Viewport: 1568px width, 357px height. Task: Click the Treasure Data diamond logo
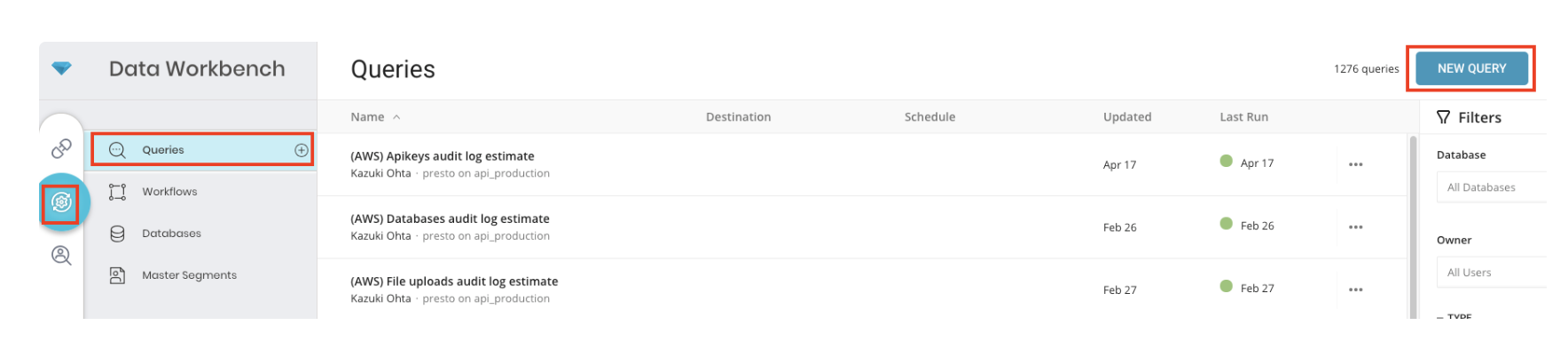61,68
